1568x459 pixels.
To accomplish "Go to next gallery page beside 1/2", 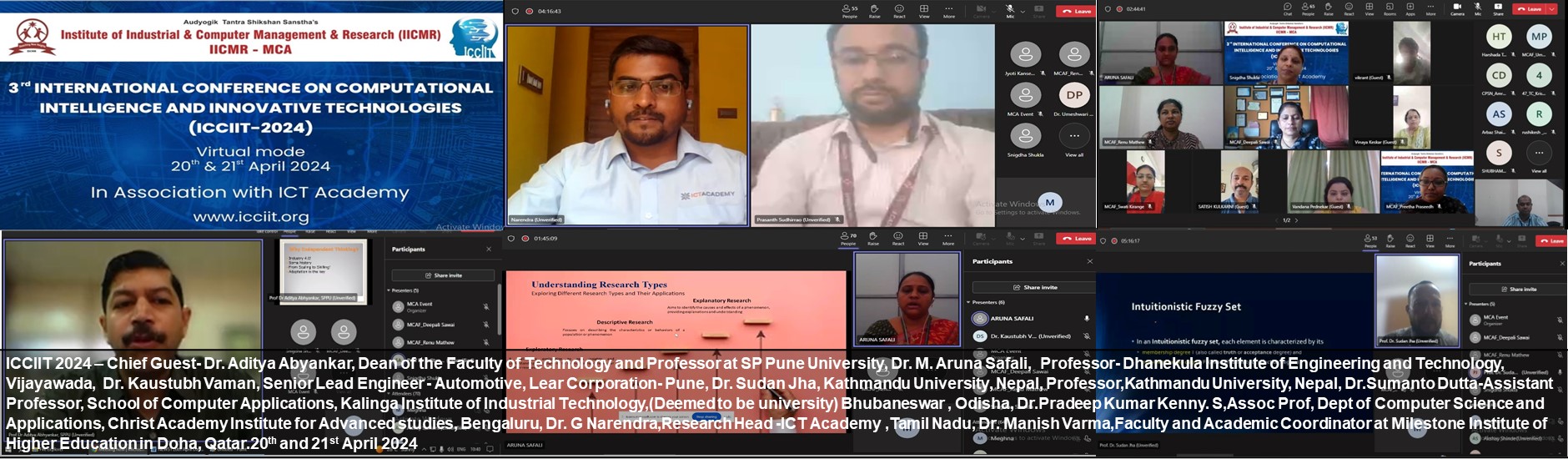I will [x=1297, y=220].
